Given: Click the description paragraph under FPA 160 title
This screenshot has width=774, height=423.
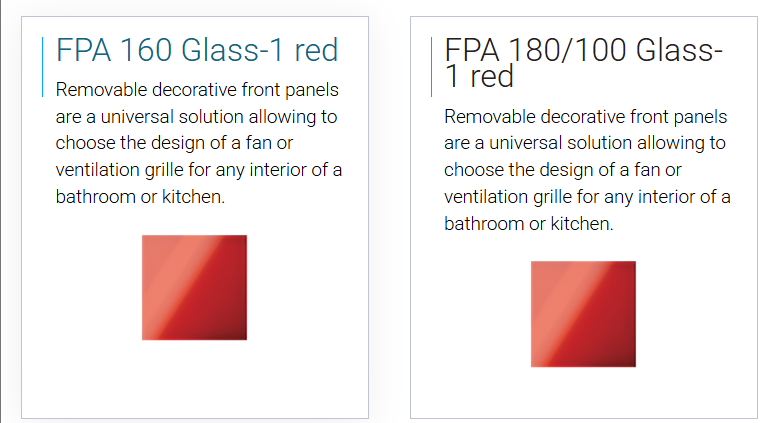Looking at the screenshot, I should tap(198, 143).
